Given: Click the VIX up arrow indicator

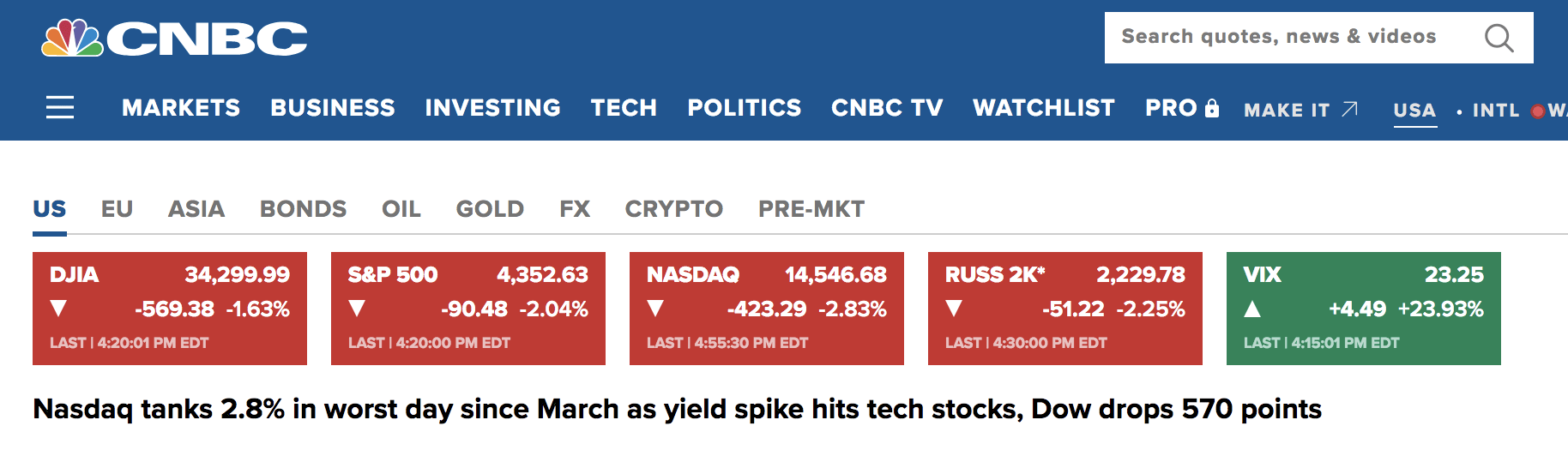Looking at the screenshot, I should click(1252, 309).
